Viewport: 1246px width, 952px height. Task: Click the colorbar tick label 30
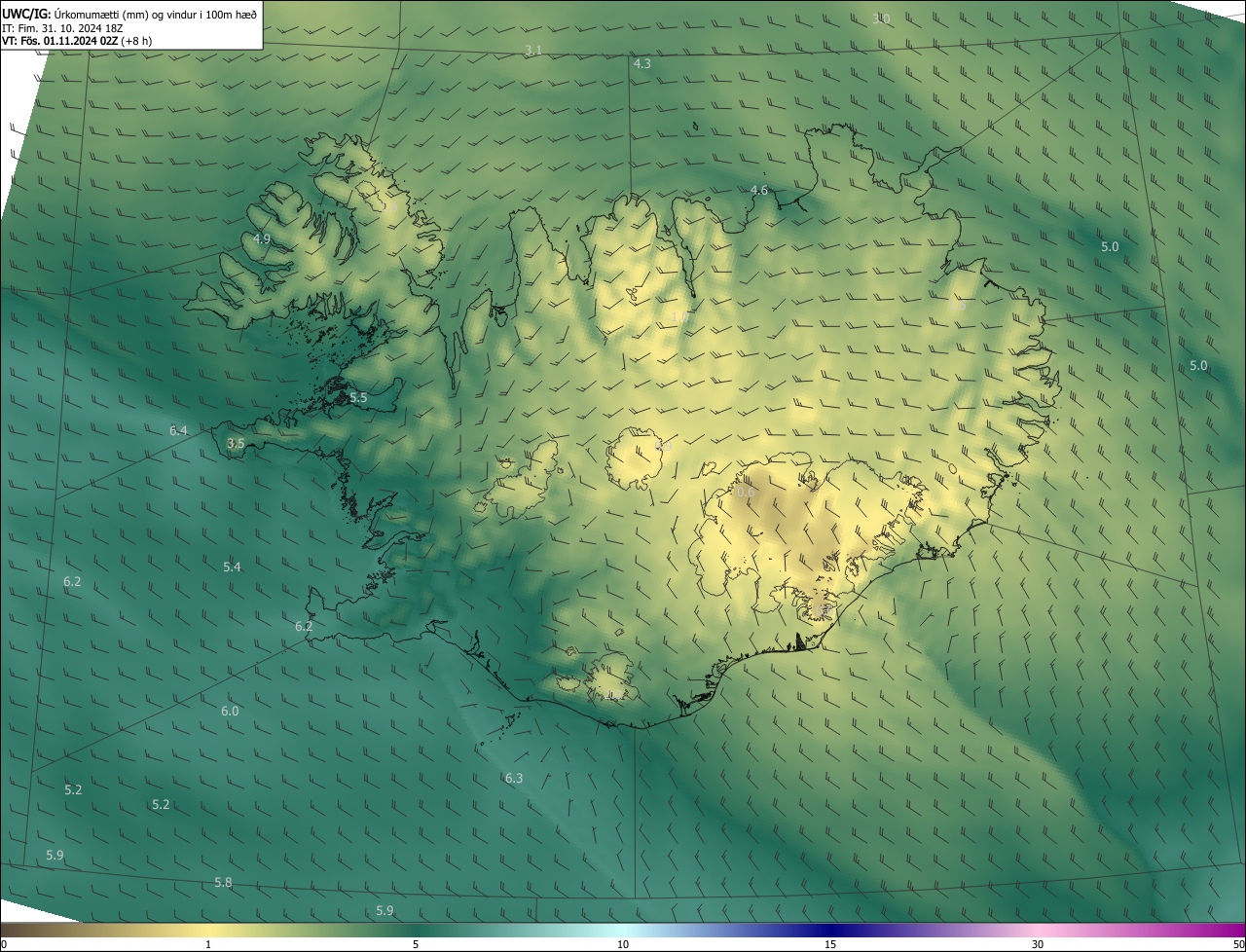point(1038,944)
